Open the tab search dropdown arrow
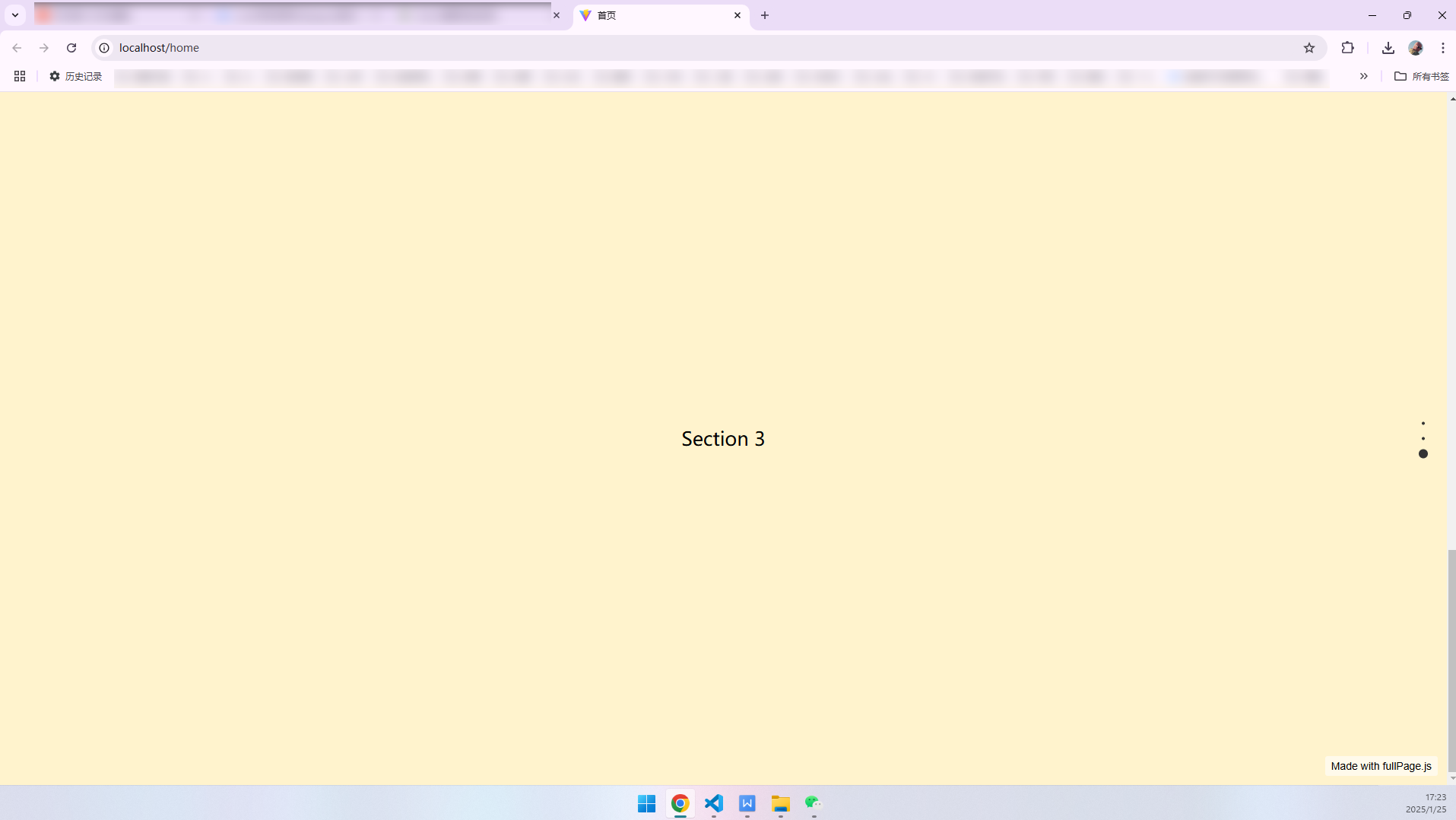This screenshot has width=1456, height=820. click(15, 15)
